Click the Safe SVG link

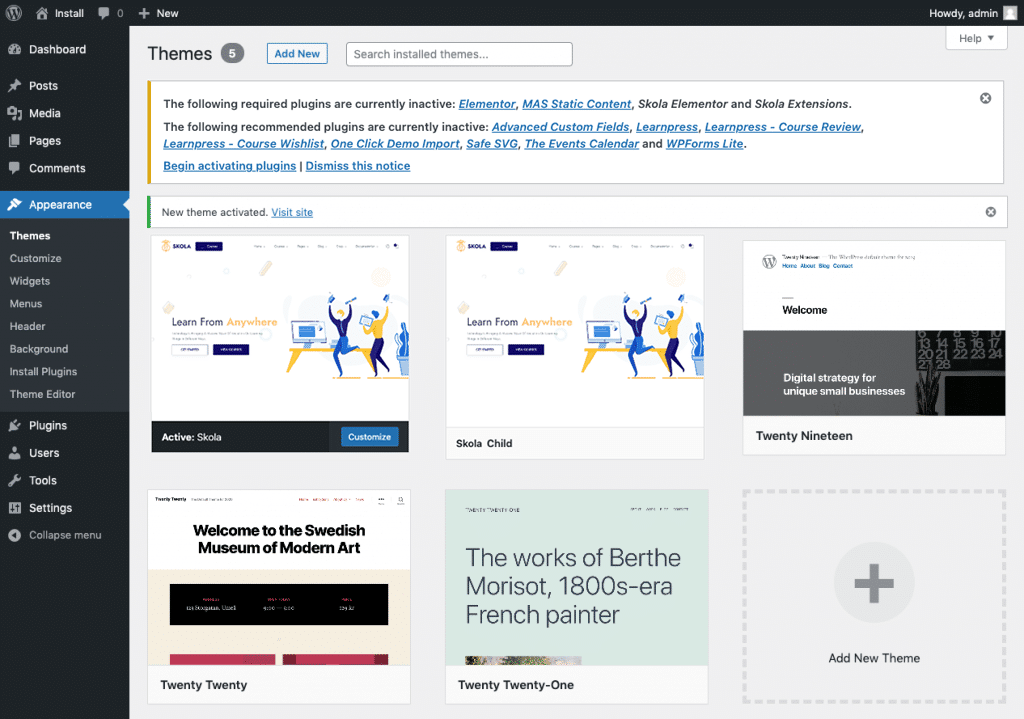[492, 144]
